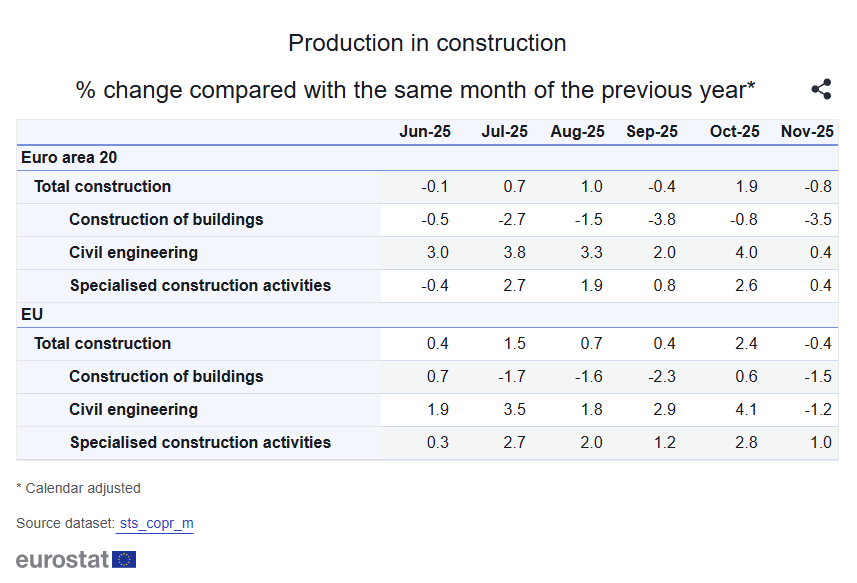Click the Oct-25 column header
857x583 pixels.
[734, 132]
